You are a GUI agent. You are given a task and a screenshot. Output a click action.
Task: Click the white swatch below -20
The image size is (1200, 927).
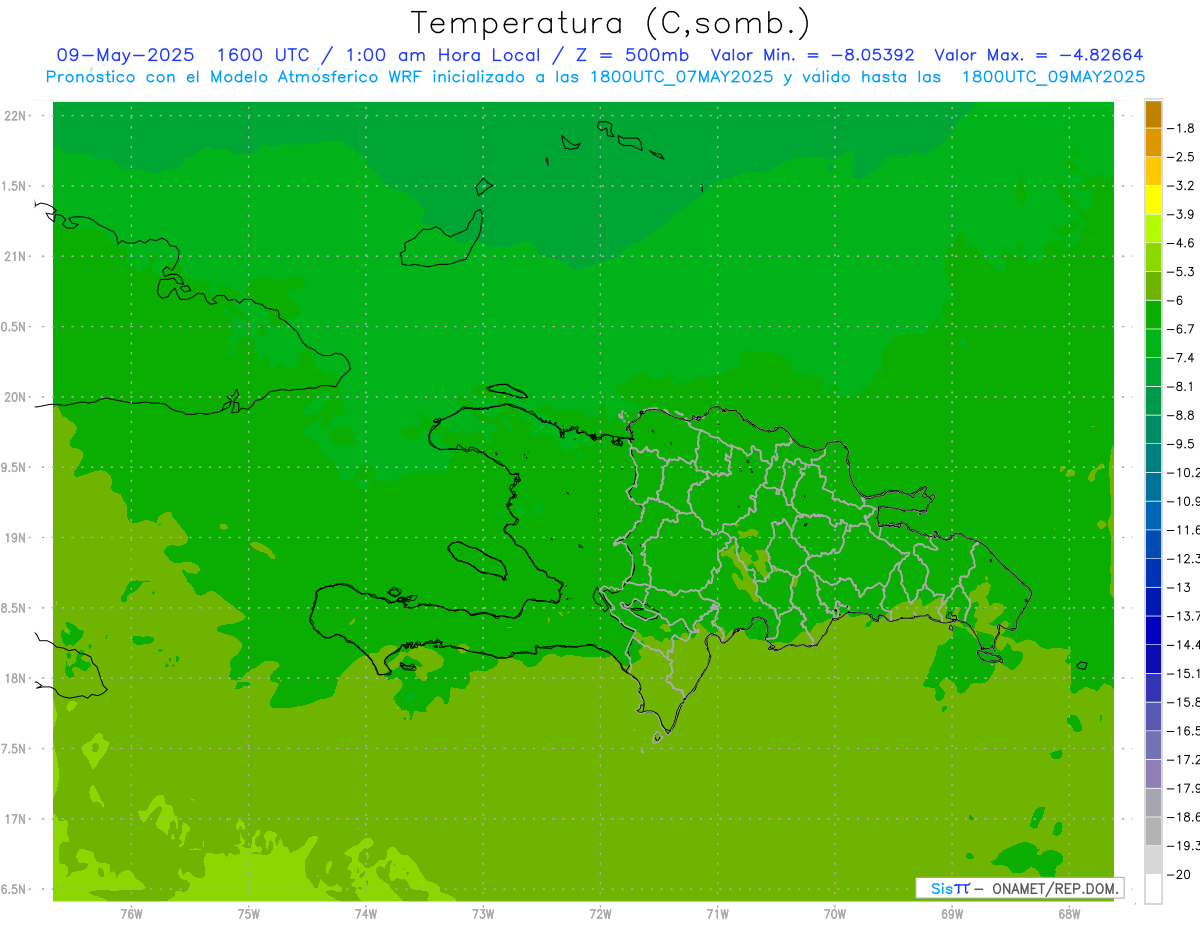1153,889
